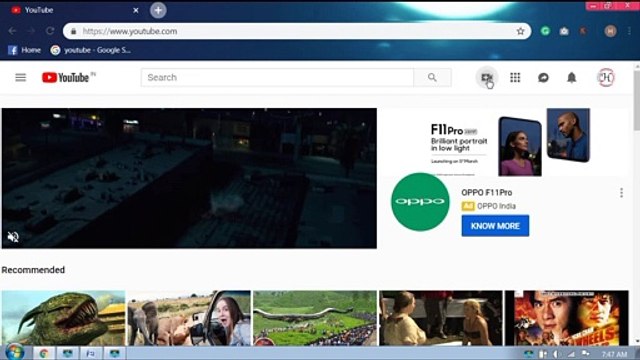Open the OPPO India channel link
The image size is (640, 360).
pyautogui.click(x=496, y=206)
